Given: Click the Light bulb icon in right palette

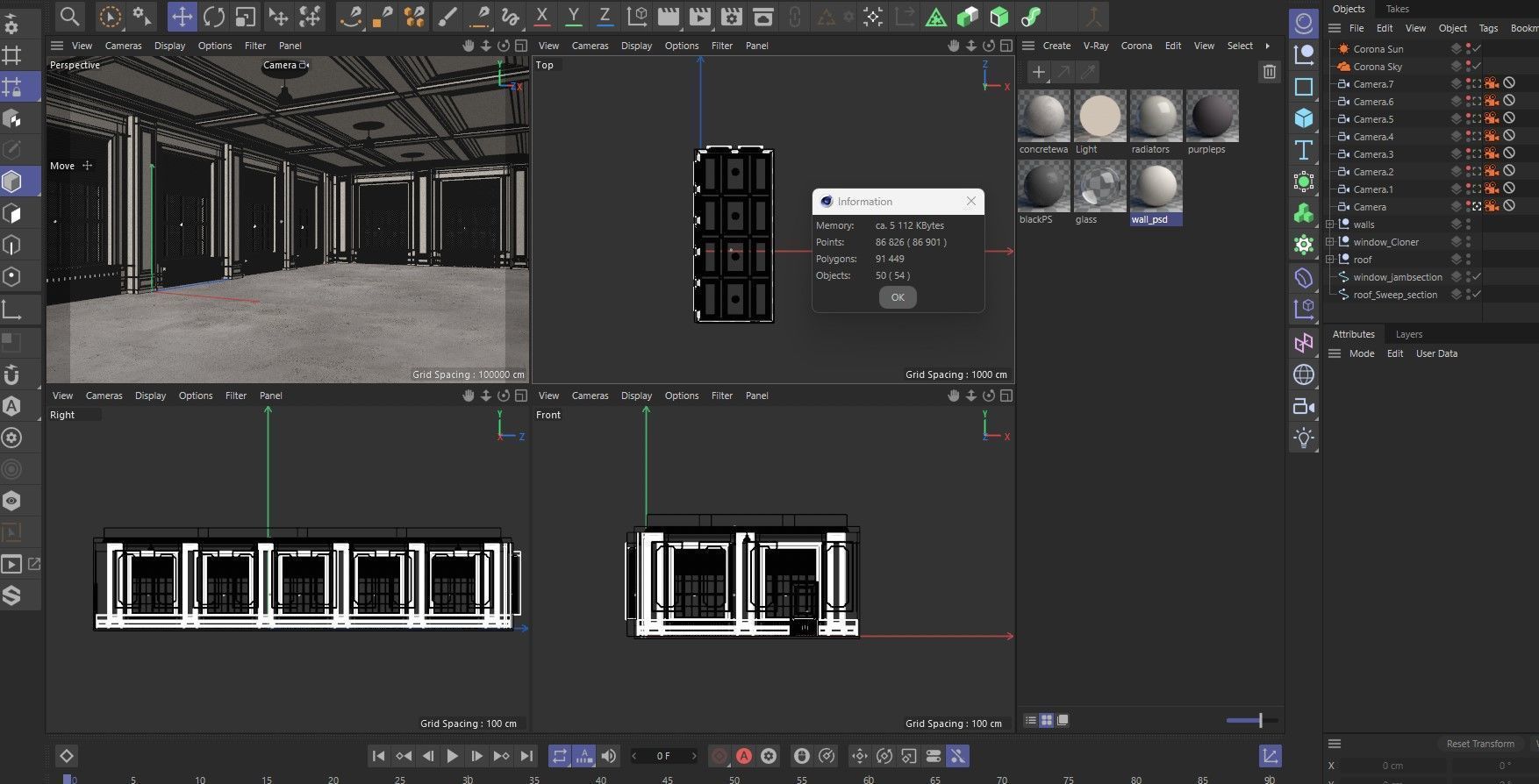Looking at the screenshot, I should tap(1304, 438).
